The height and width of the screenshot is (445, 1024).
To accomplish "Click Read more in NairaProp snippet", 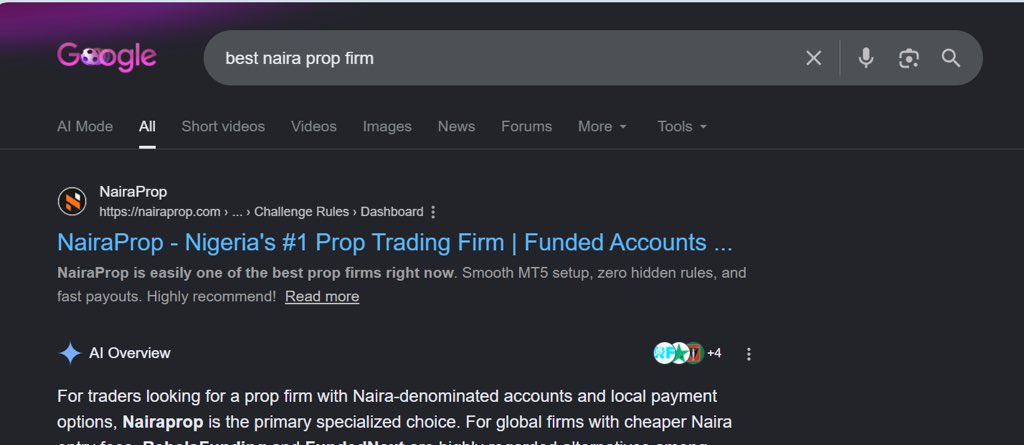I will coord(322,297).
